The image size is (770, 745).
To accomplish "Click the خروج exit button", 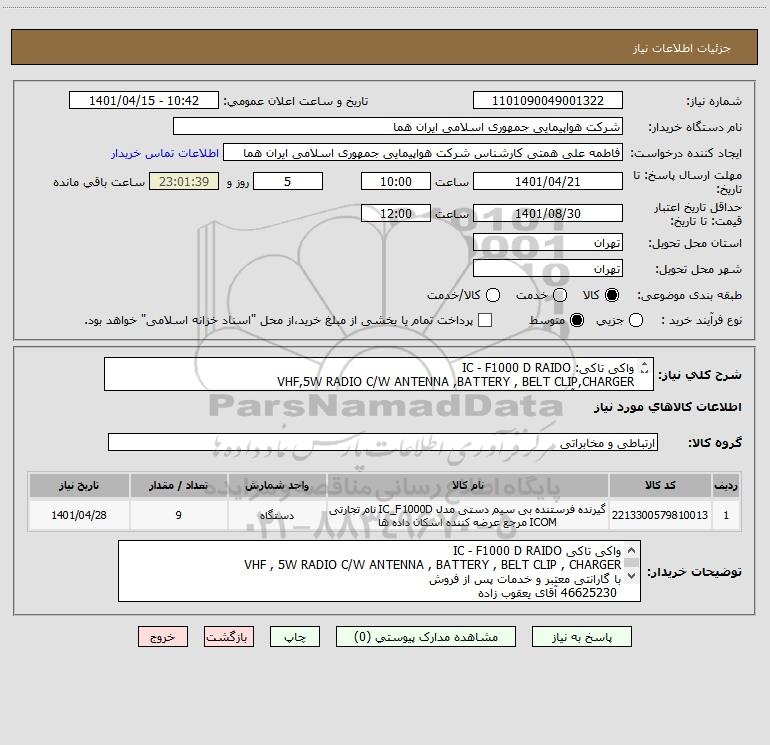I will (x=163, y=637).
